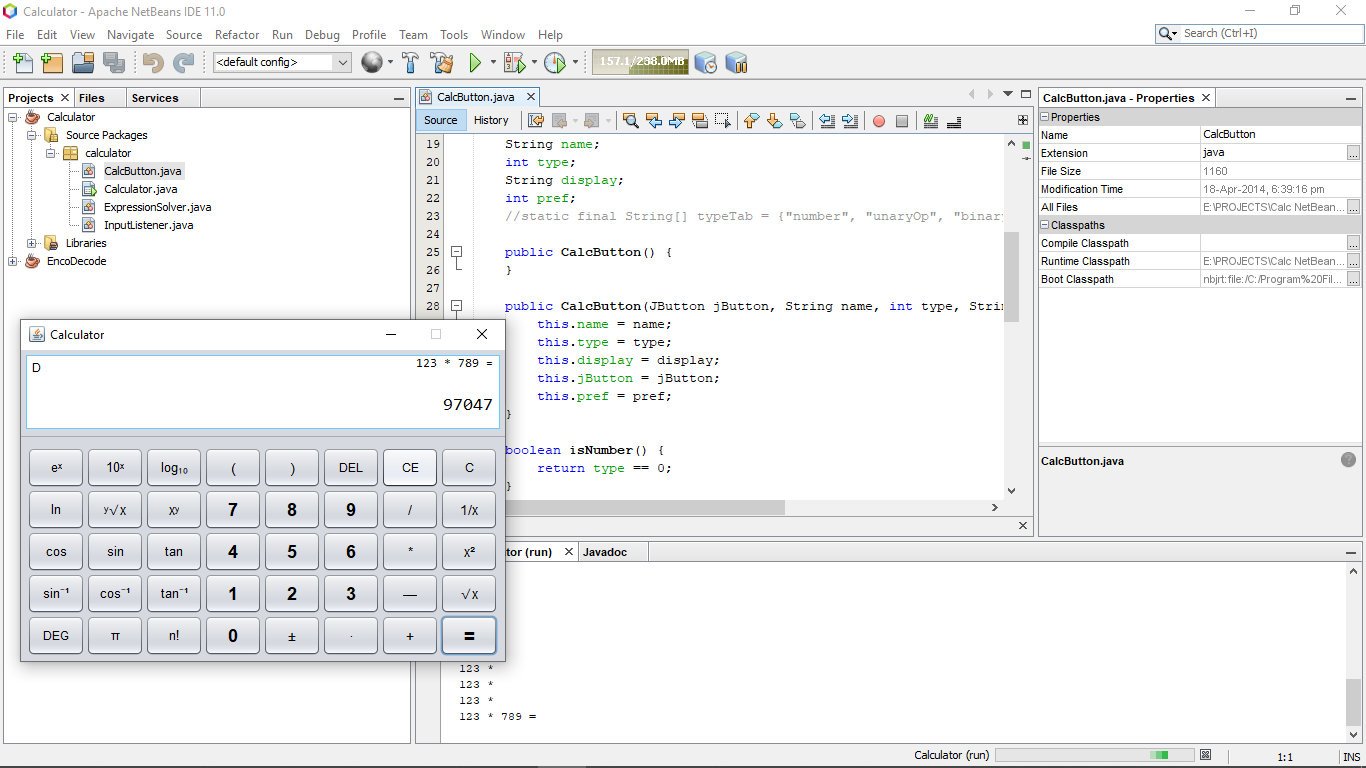The image size is (1366, 768).
Task: Click the √x square root button in Calculator
Action: pyautogui.click(x=469, y=594)
